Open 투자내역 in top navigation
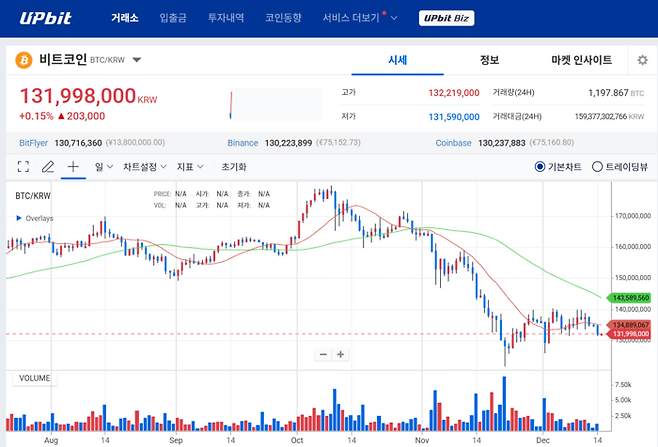The width and height of the screenshot is (658, 447). coord(226,18)
